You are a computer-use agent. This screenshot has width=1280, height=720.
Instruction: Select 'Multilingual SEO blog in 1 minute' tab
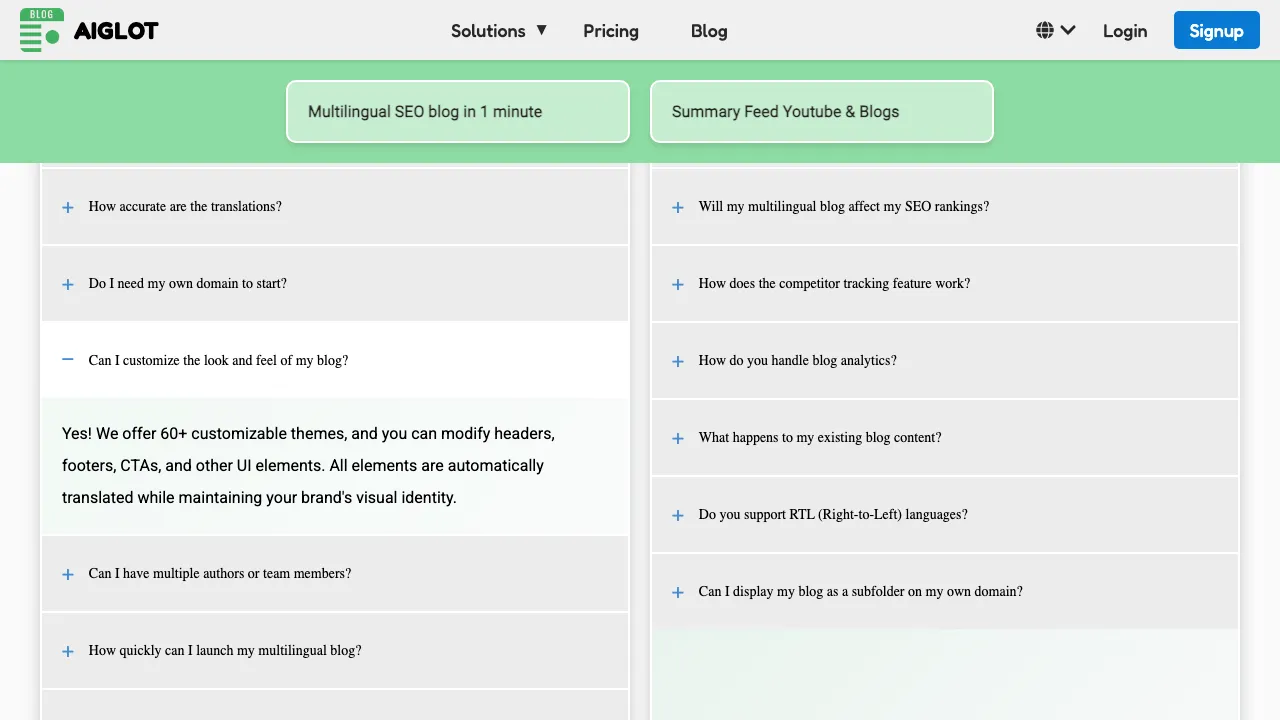(458, 112)
